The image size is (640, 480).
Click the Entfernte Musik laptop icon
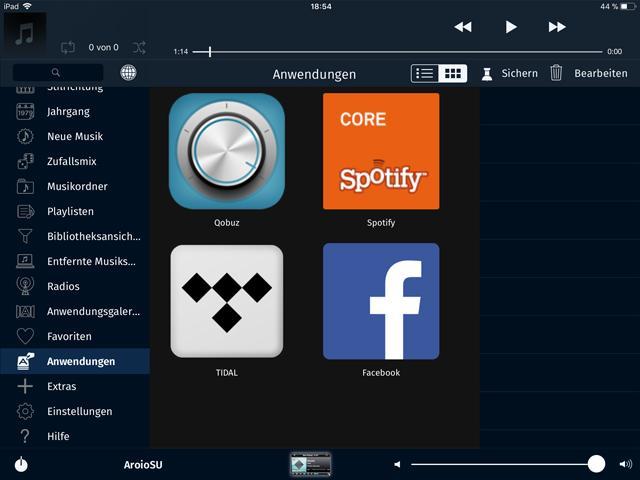click(x=25, y=261)
